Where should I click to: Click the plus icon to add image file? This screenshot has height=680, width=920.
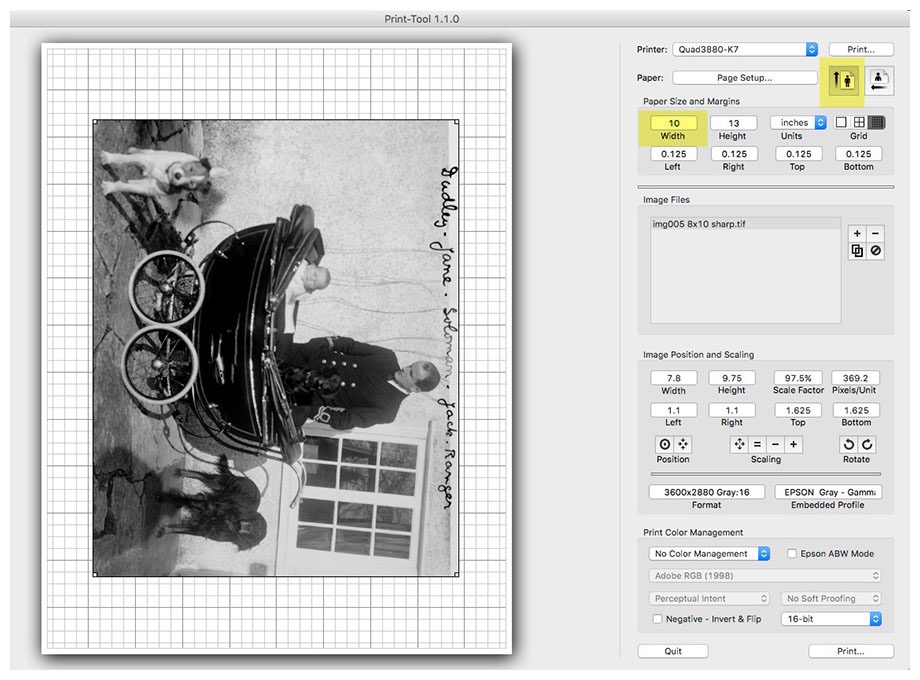pyautogui.click(x=857, y=233)
